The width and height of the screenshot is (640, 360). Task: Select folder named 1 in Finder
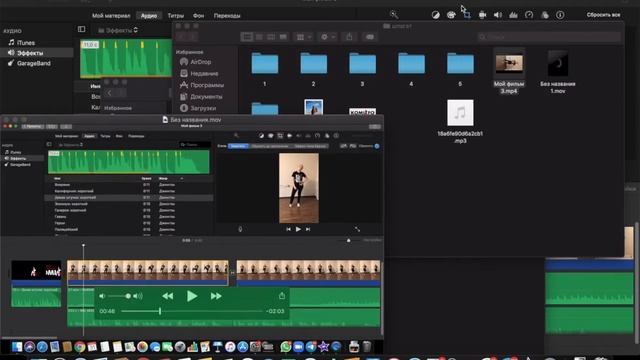tap(265, 64)
